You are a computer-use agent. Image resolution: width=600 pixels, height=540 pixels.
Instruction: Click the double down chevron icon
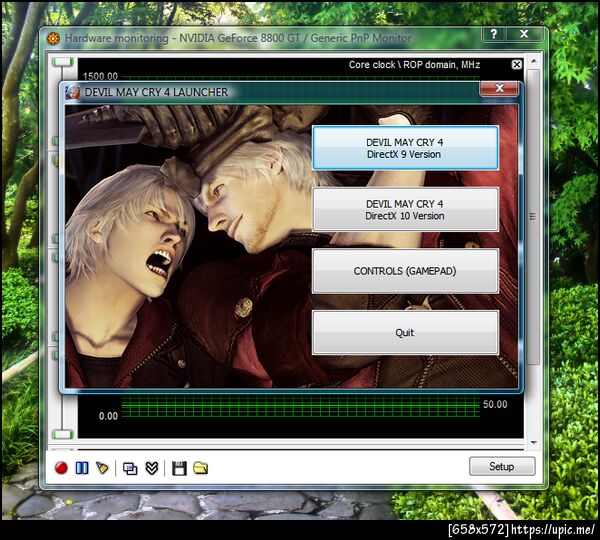click(152, 468)
